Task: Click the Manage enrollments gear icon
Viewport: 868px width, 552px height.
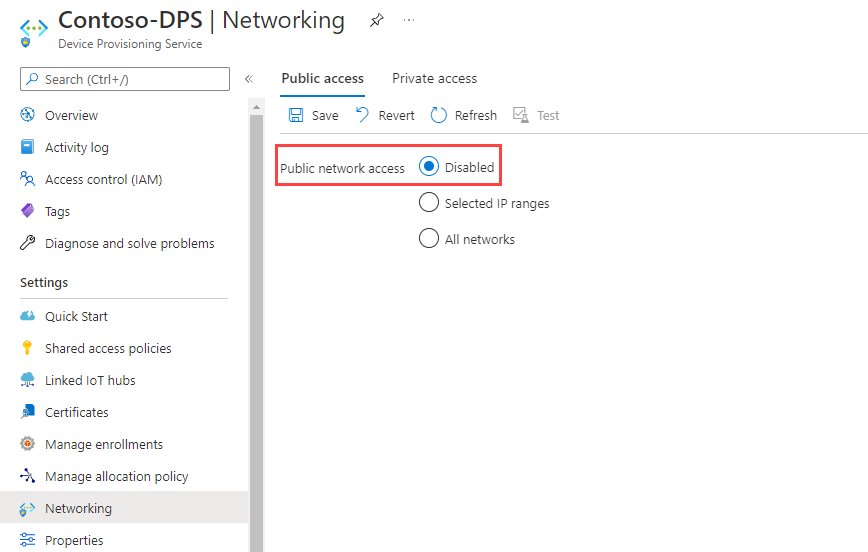Action: (27, 443)
